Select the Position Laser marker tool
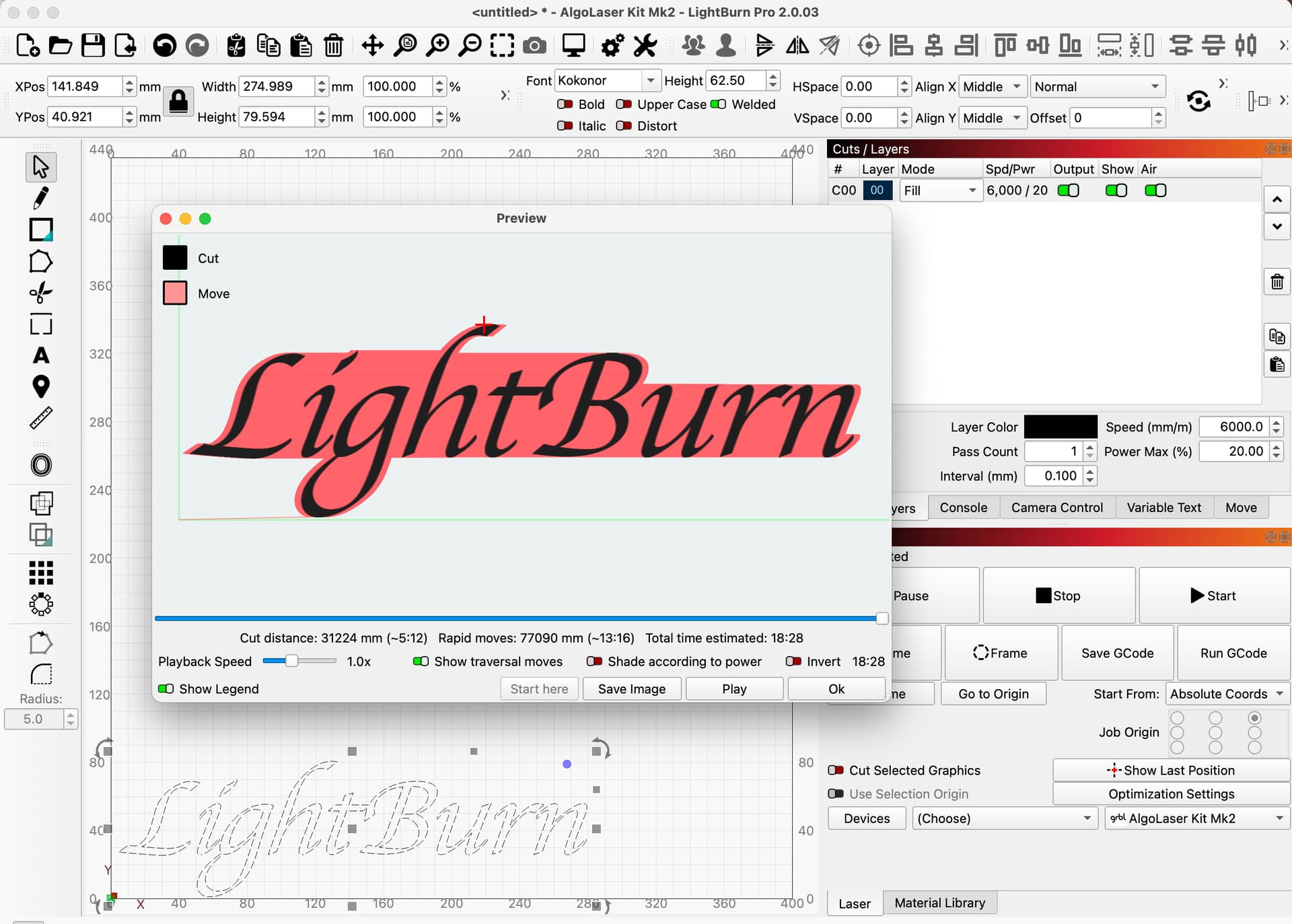Viewport: 1292px width, 924px height. pos(40,386)
